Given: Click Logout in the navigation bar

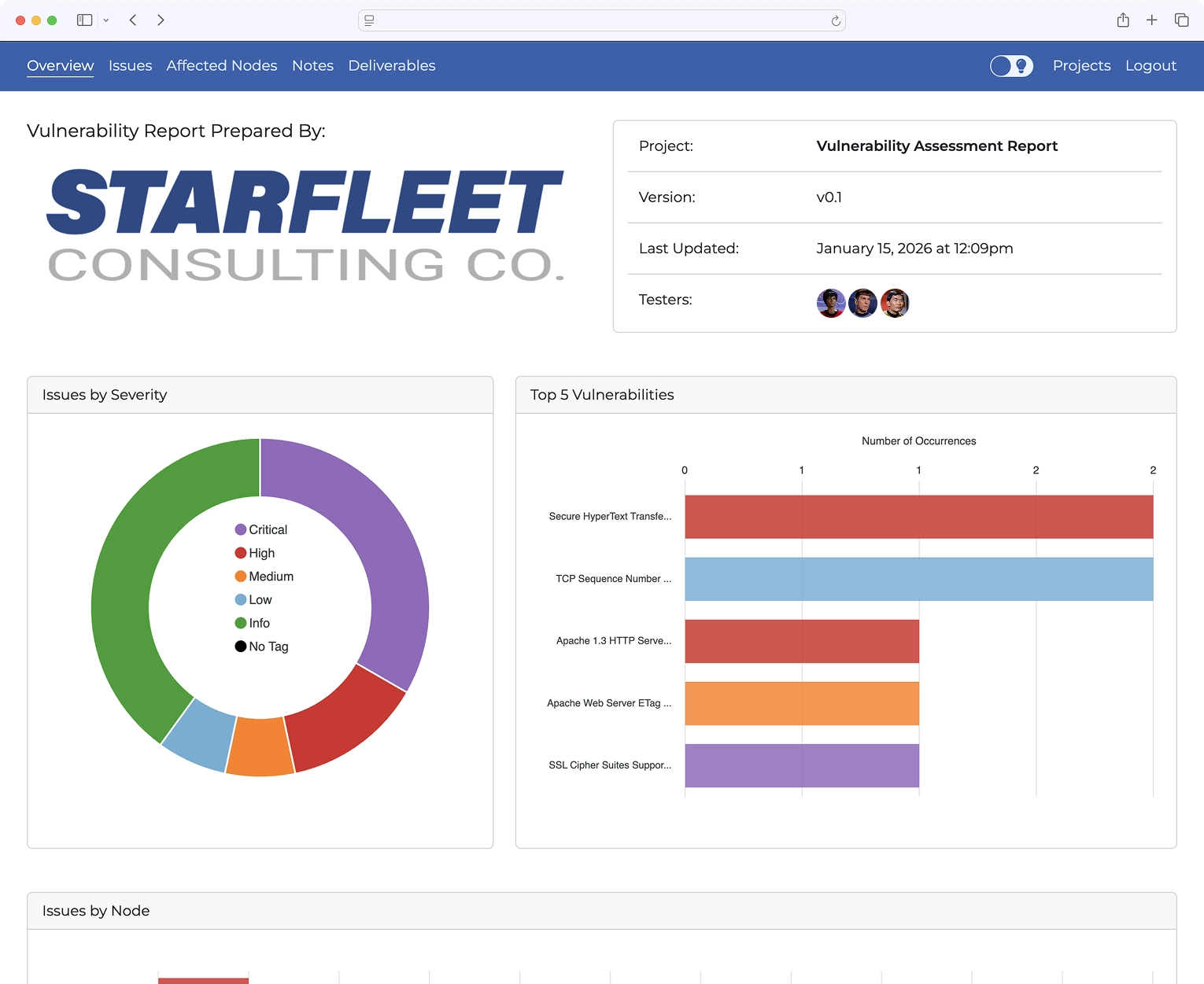Looking at the screenshot, I should coord(1150,66).
